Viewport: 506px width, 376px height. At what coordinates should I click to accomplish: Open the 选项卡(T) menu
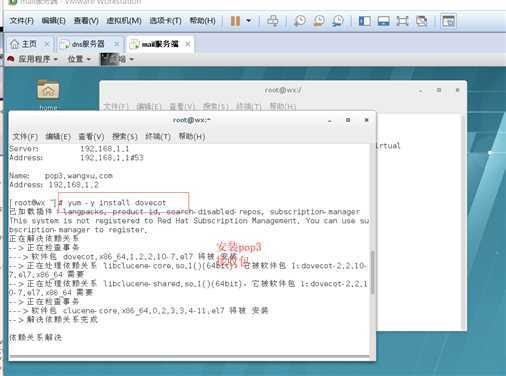coord(165,21)
